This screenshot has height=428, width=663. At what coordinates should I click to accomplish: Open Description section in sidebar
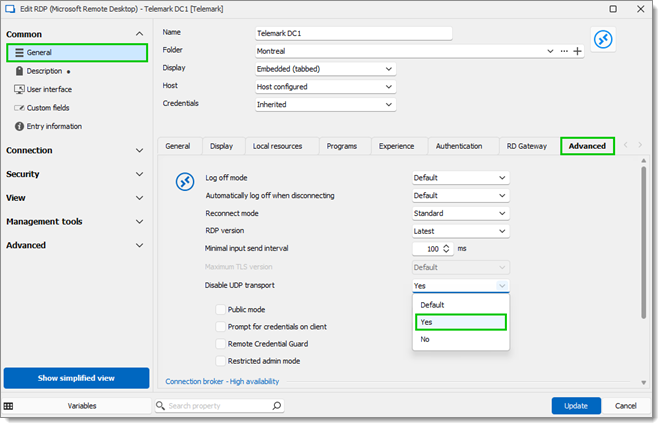coord(42,71)
